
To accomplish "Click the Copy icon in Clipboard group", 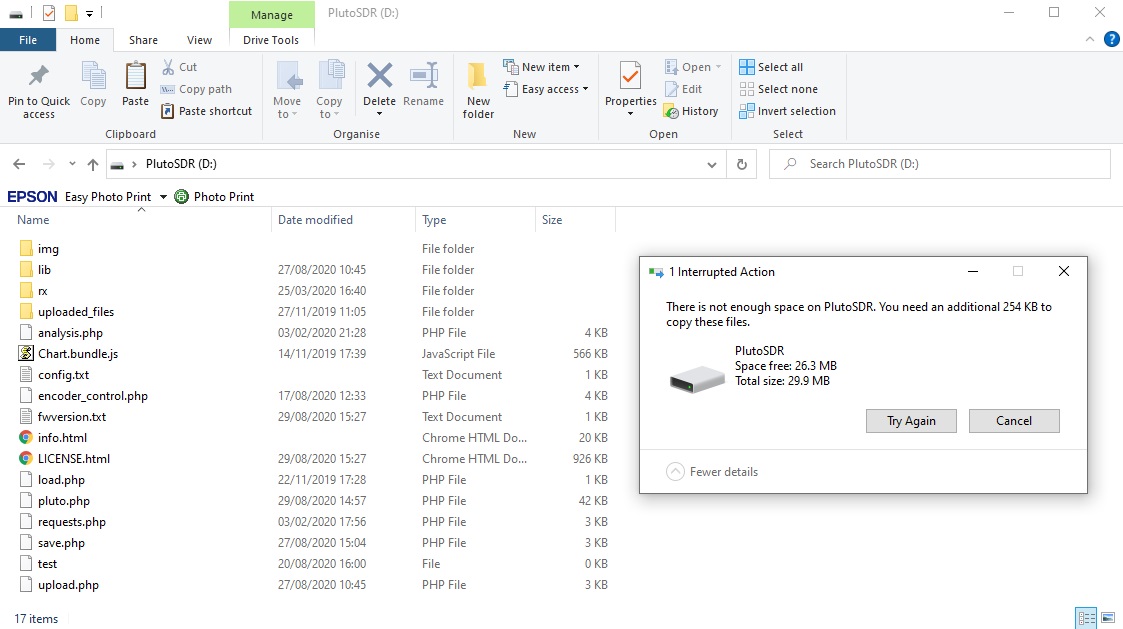I will (93, 76).
